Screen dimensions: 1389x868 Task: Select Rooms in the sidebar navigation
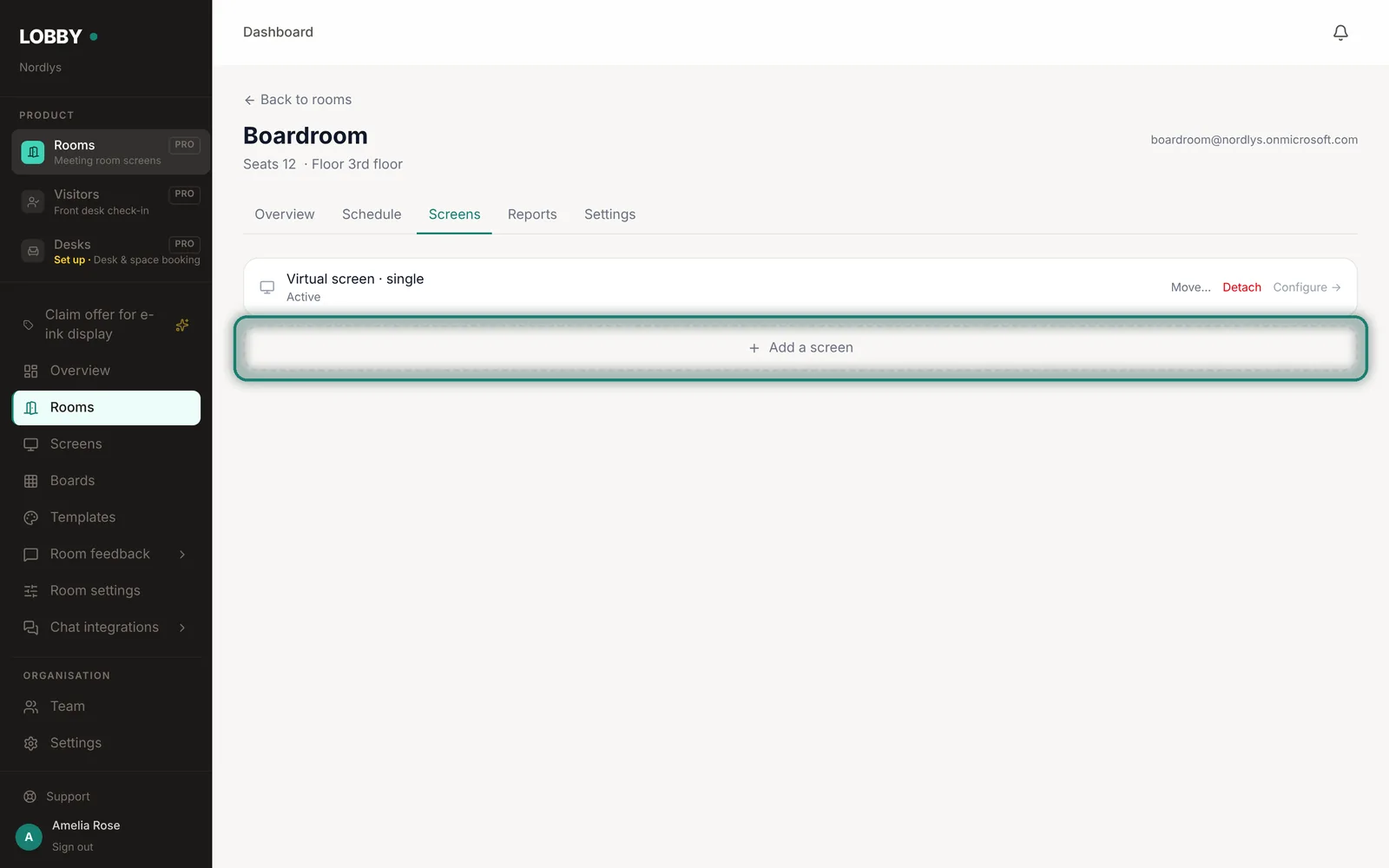click(107, 408)
